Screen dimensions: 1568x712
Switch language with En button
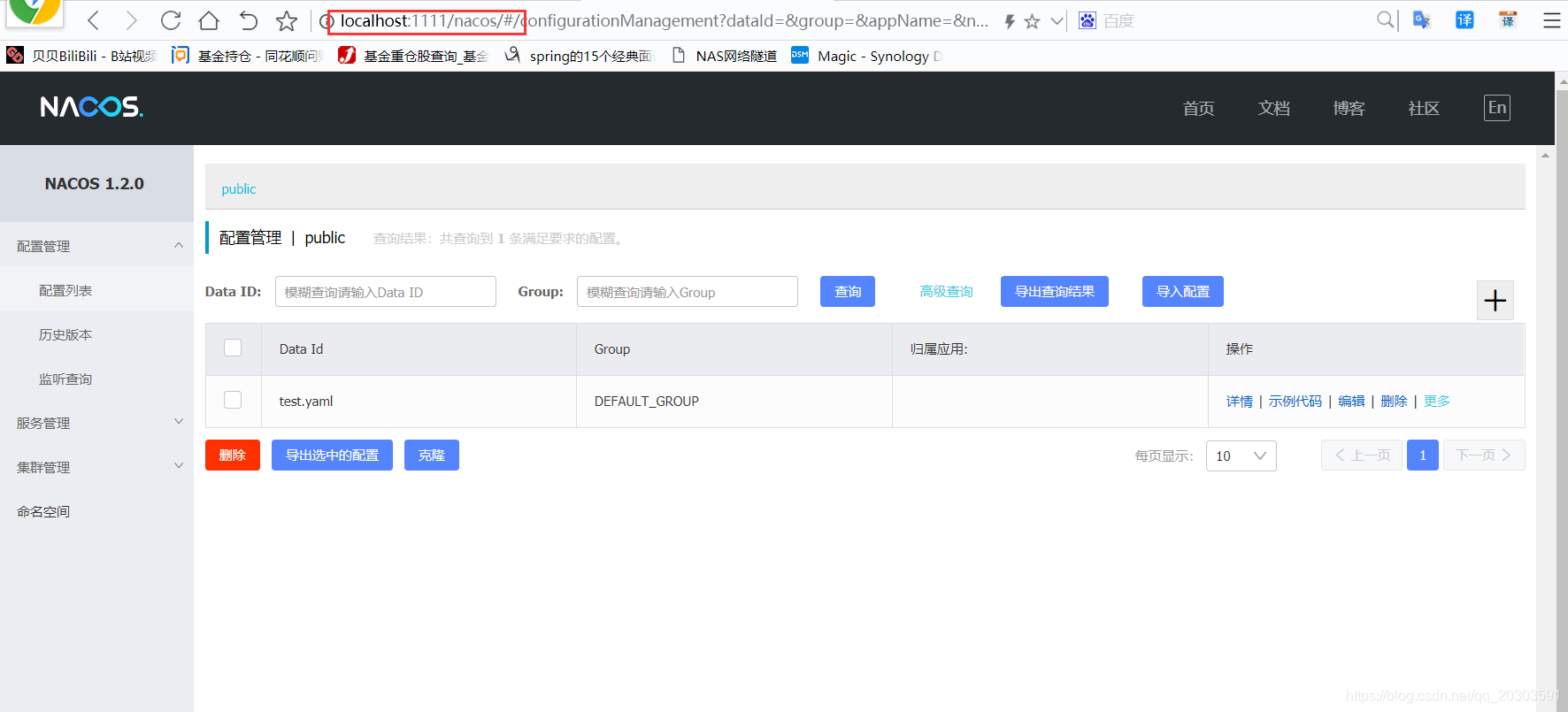coord(1497,108)
